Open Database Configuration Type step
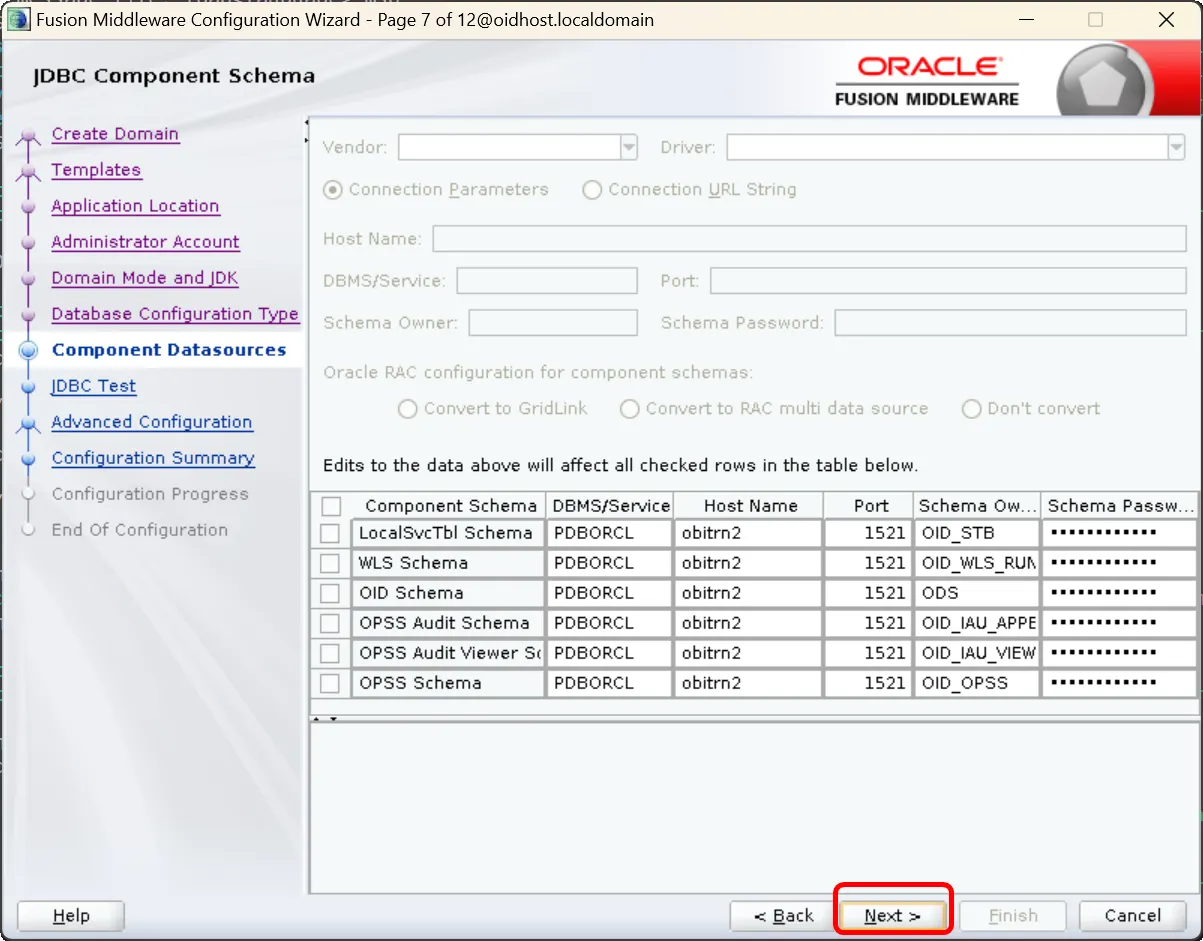The height and width of the screenshot is (941, 1203). pyautogui.click(x=175, y=314)
